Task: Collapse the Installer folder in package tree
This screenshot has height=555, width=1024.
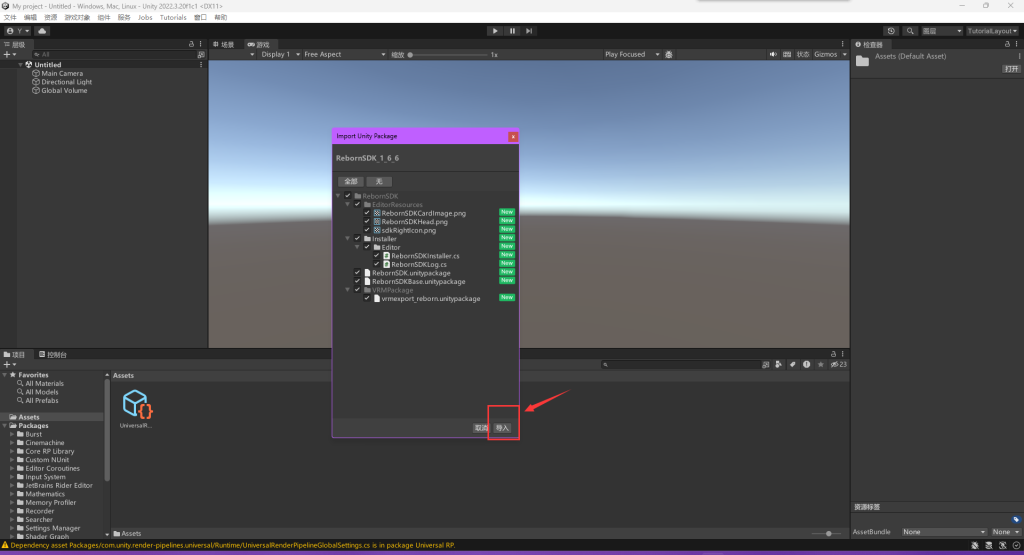Action: click(348, 239)
